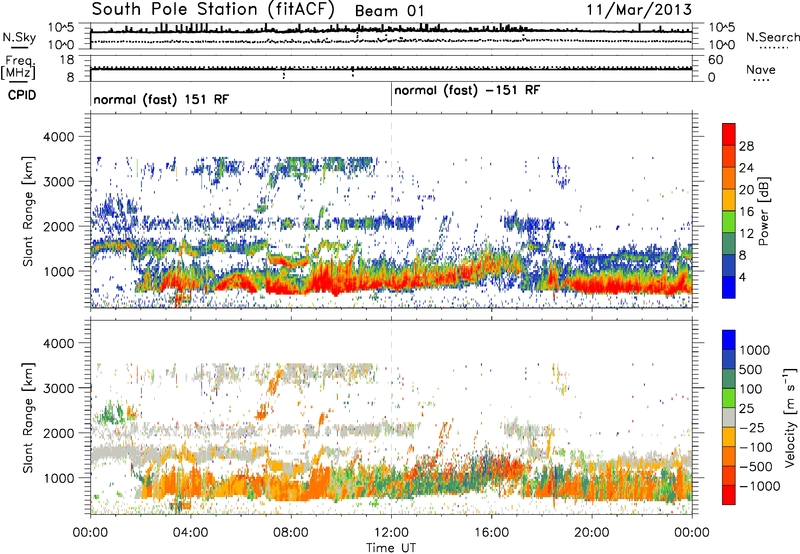The image size is (800, 554).
Task: Click Velocity colorbar swatch between -500 and -1000
Action: 729,475
